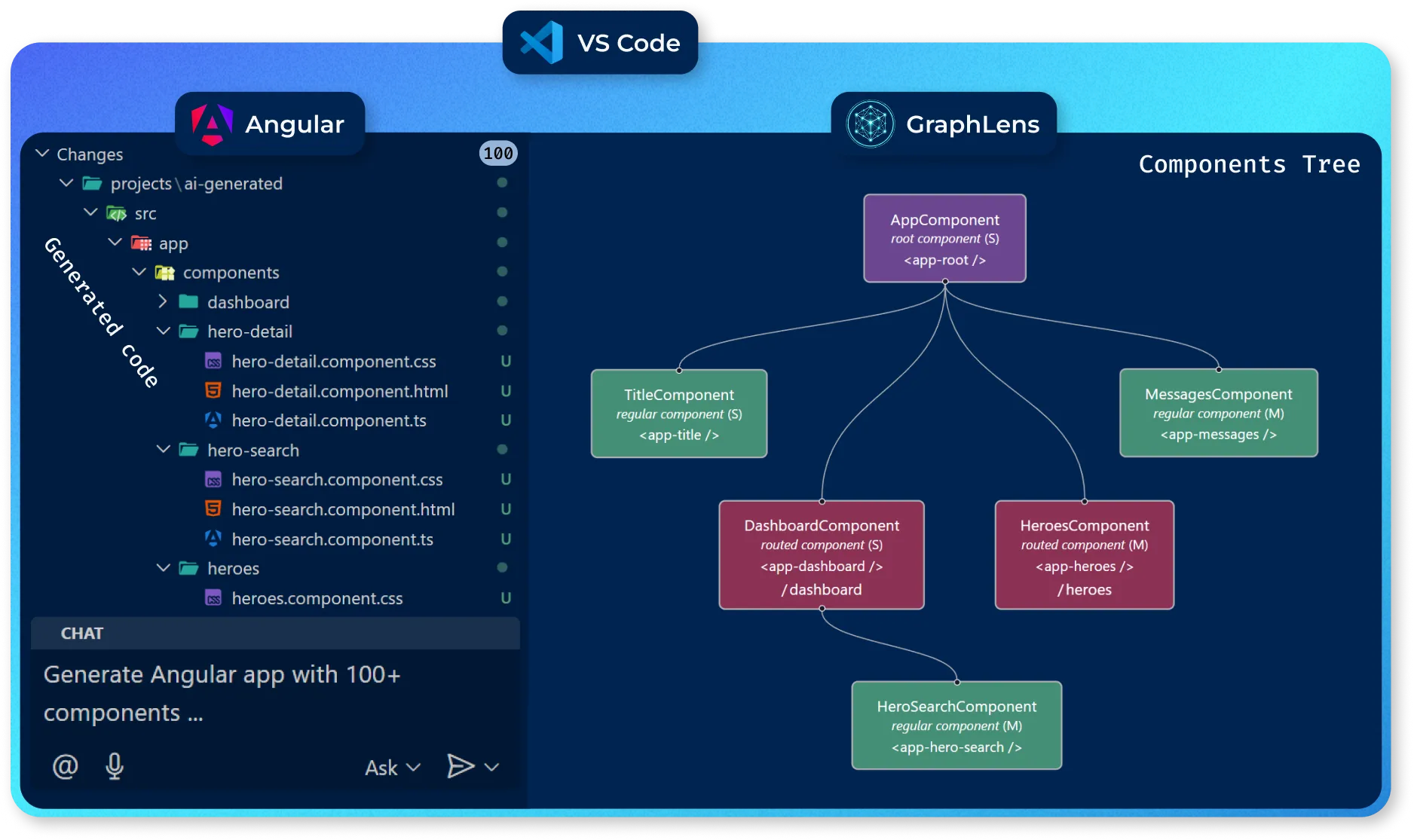Select the DashboardComponent node

click(822, 555)
